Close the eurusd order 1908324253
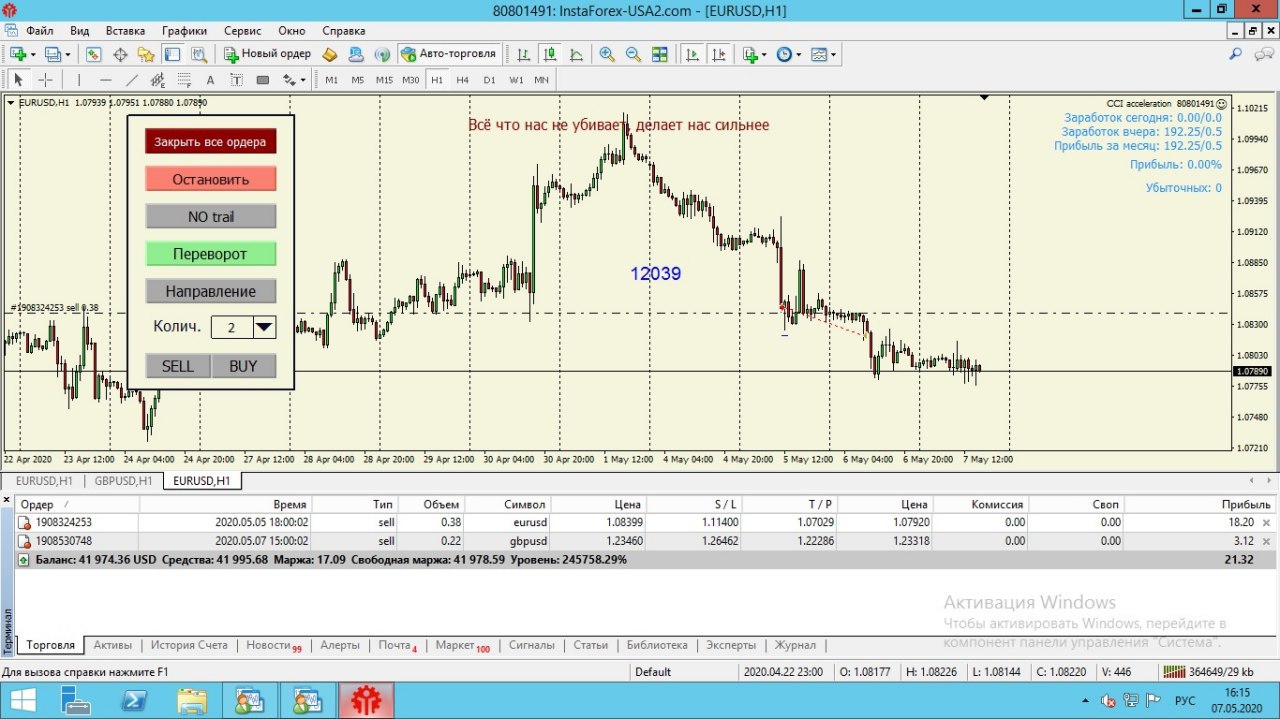This screenshot has width=1280, height=719. tap(1267, 522)
